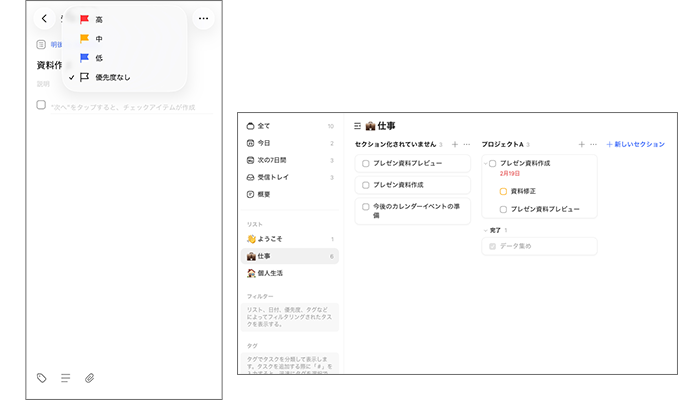The image size is (700, 400).
Task: Click the back arrow in task detail
Action: tap(45, 19)
